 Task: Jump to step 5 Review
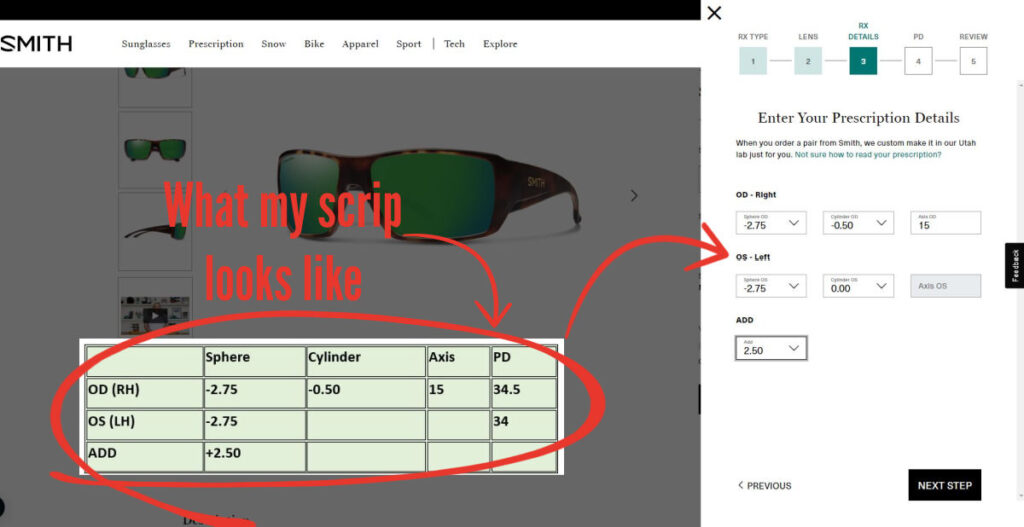tap(973, 61)
